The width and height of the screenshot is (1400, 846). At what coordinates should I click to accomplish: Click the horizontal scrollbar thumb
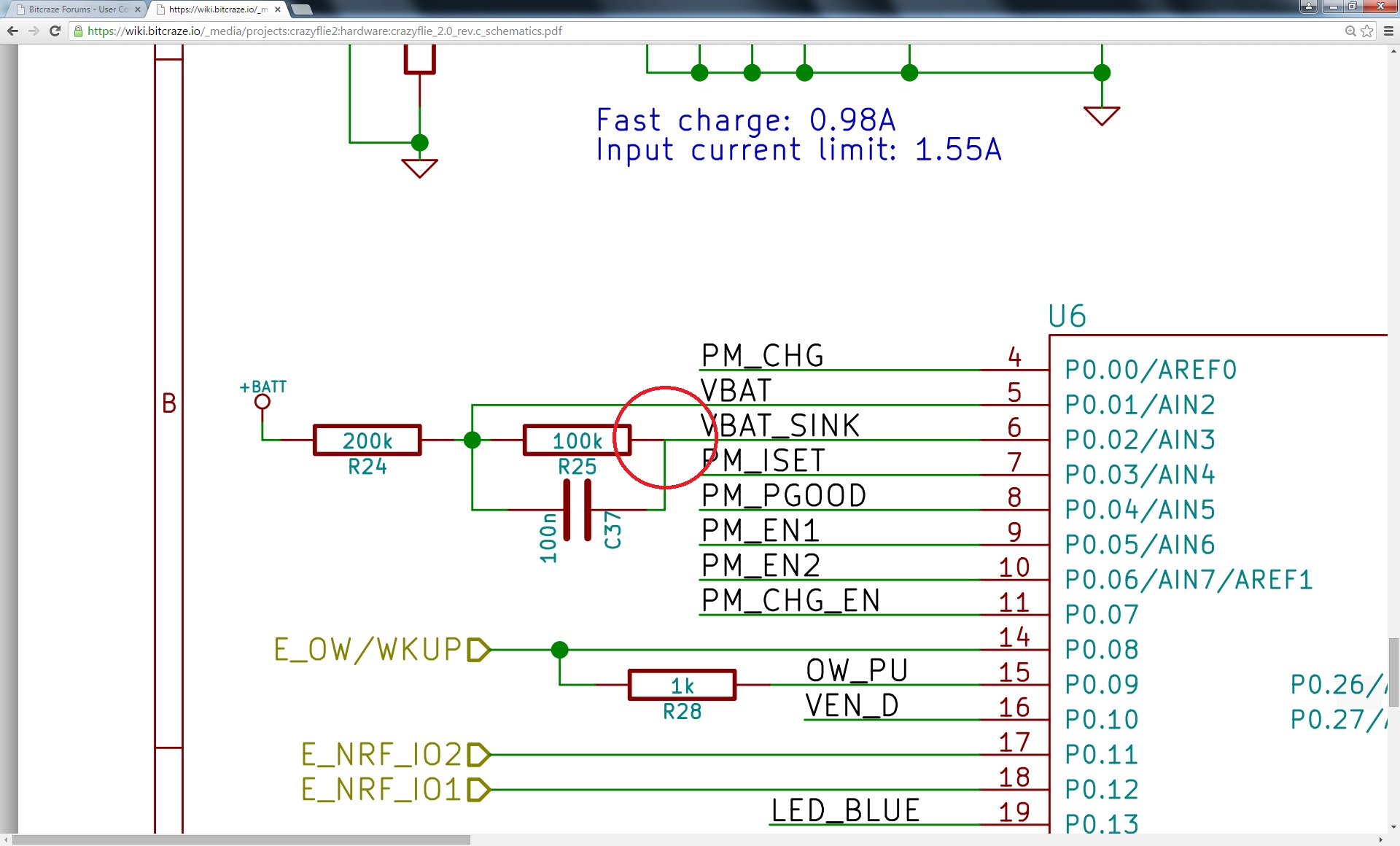tap(241, 839)
